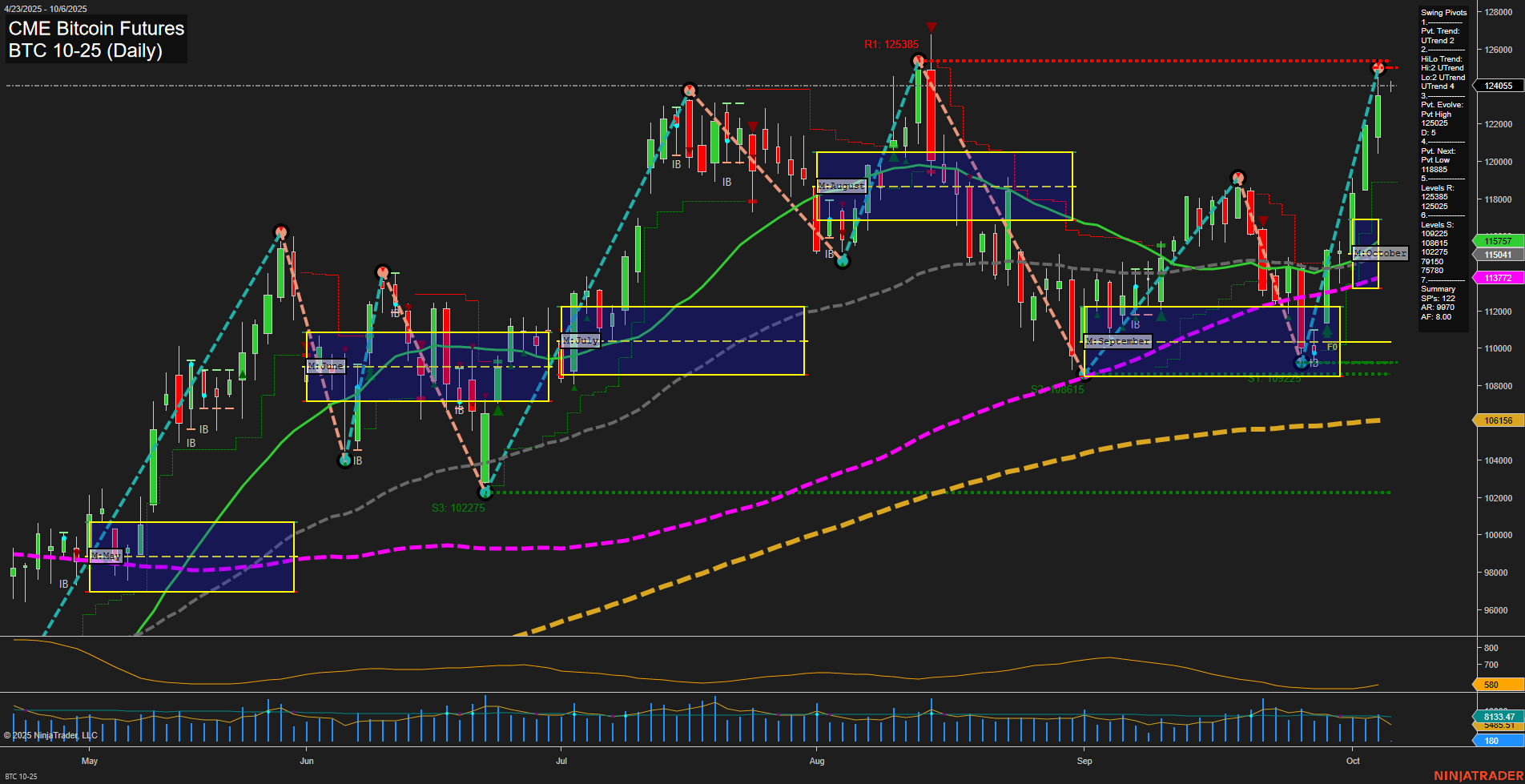Select the M:September monthly range label
This screenshot has height=784, width=1525.
point(1118,341)
